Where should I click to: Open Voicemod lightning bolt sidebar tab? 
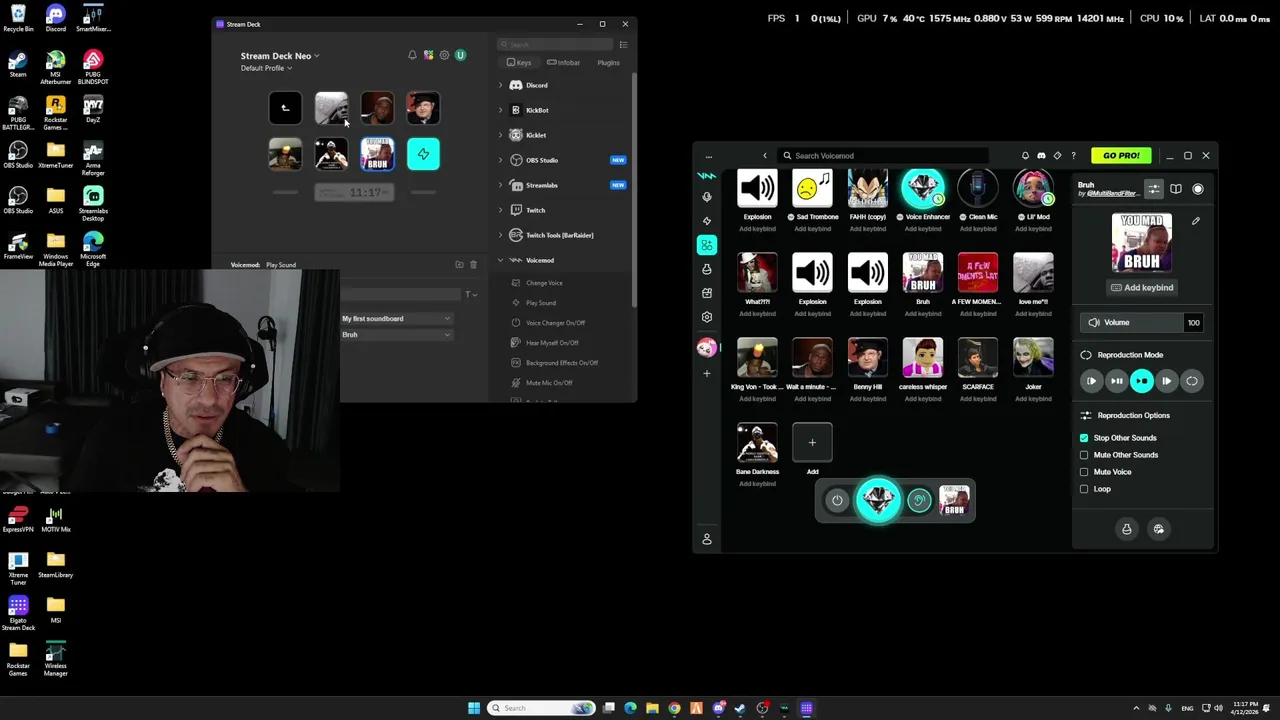point(707,221)
